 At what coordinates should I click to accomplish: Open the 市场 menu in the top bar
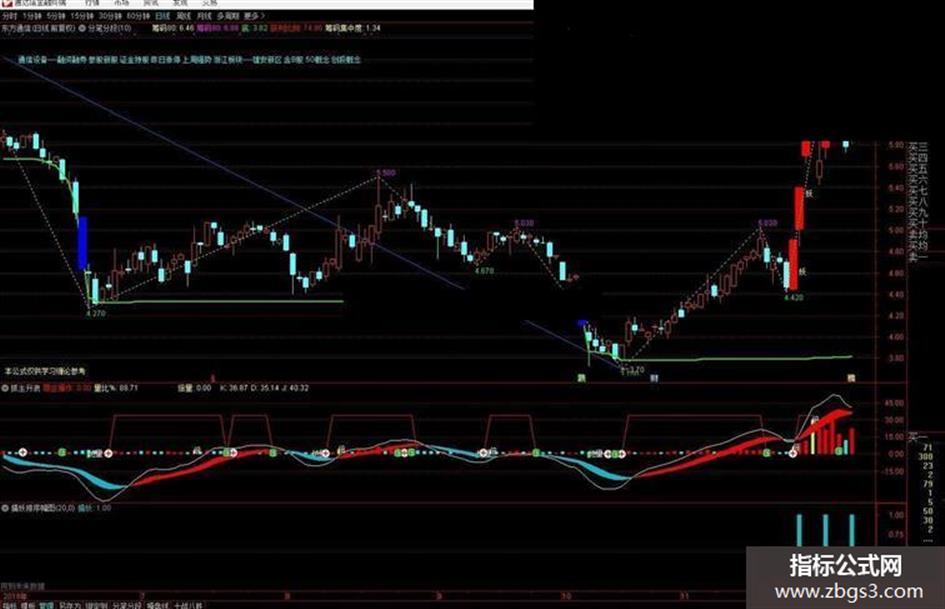coord(121,3)
